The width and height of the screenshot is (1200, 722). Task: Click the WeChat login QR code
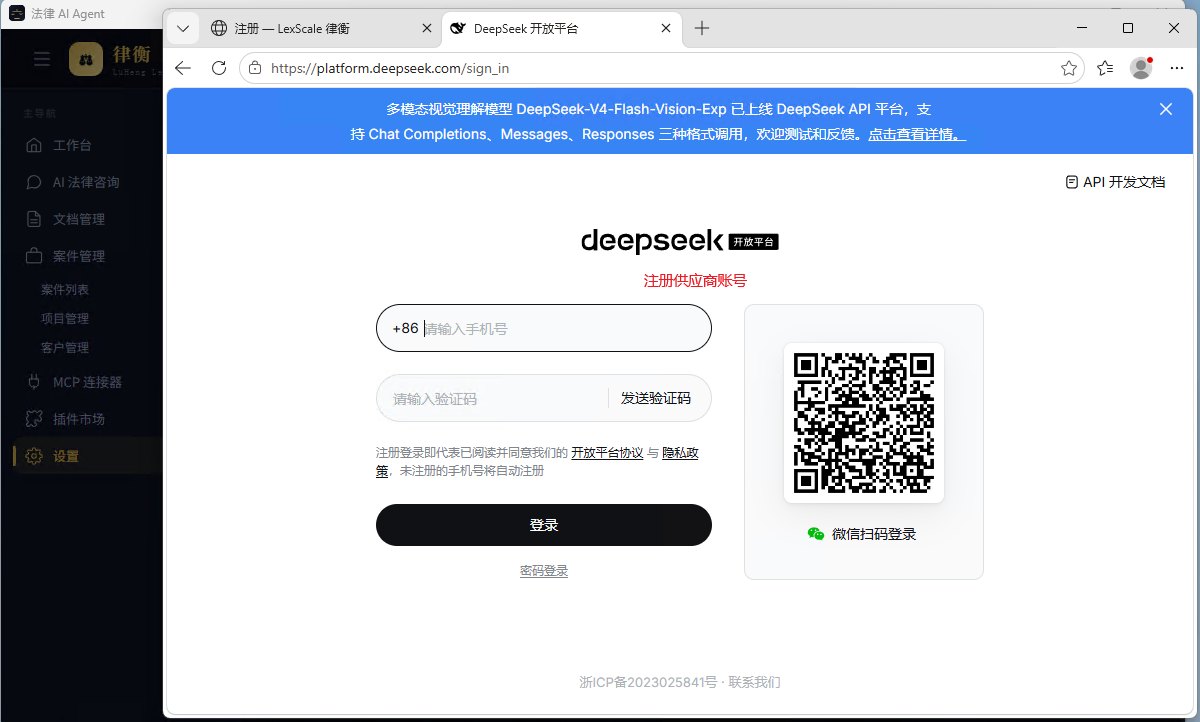click(864, 423)
